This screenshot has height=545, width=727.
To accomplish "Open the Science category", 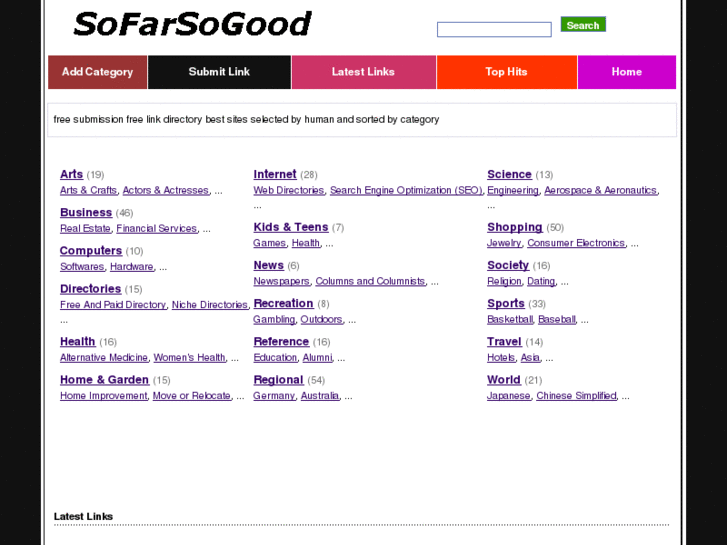I will click(509, 174).
